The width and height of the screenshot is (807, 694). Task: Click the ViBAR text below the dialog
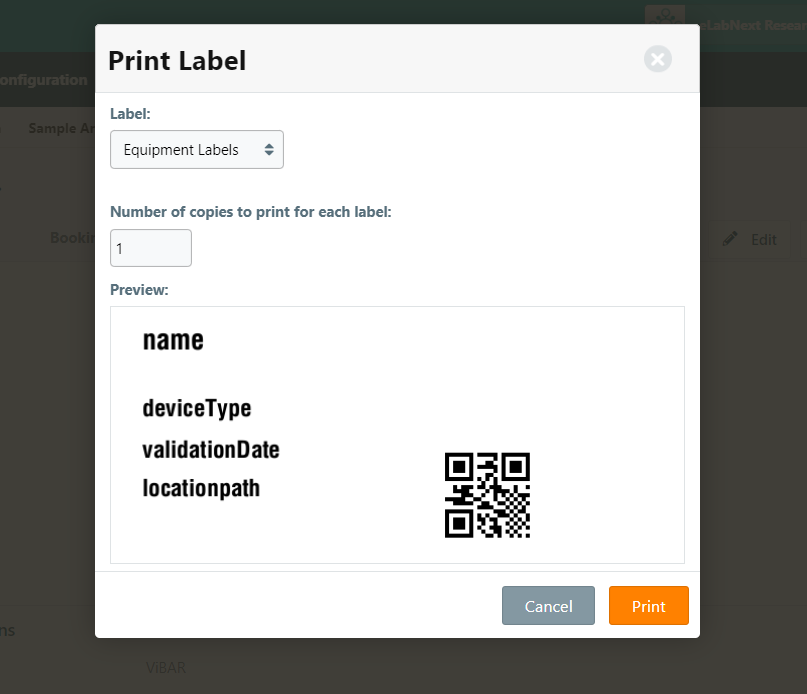pos(166,668)
